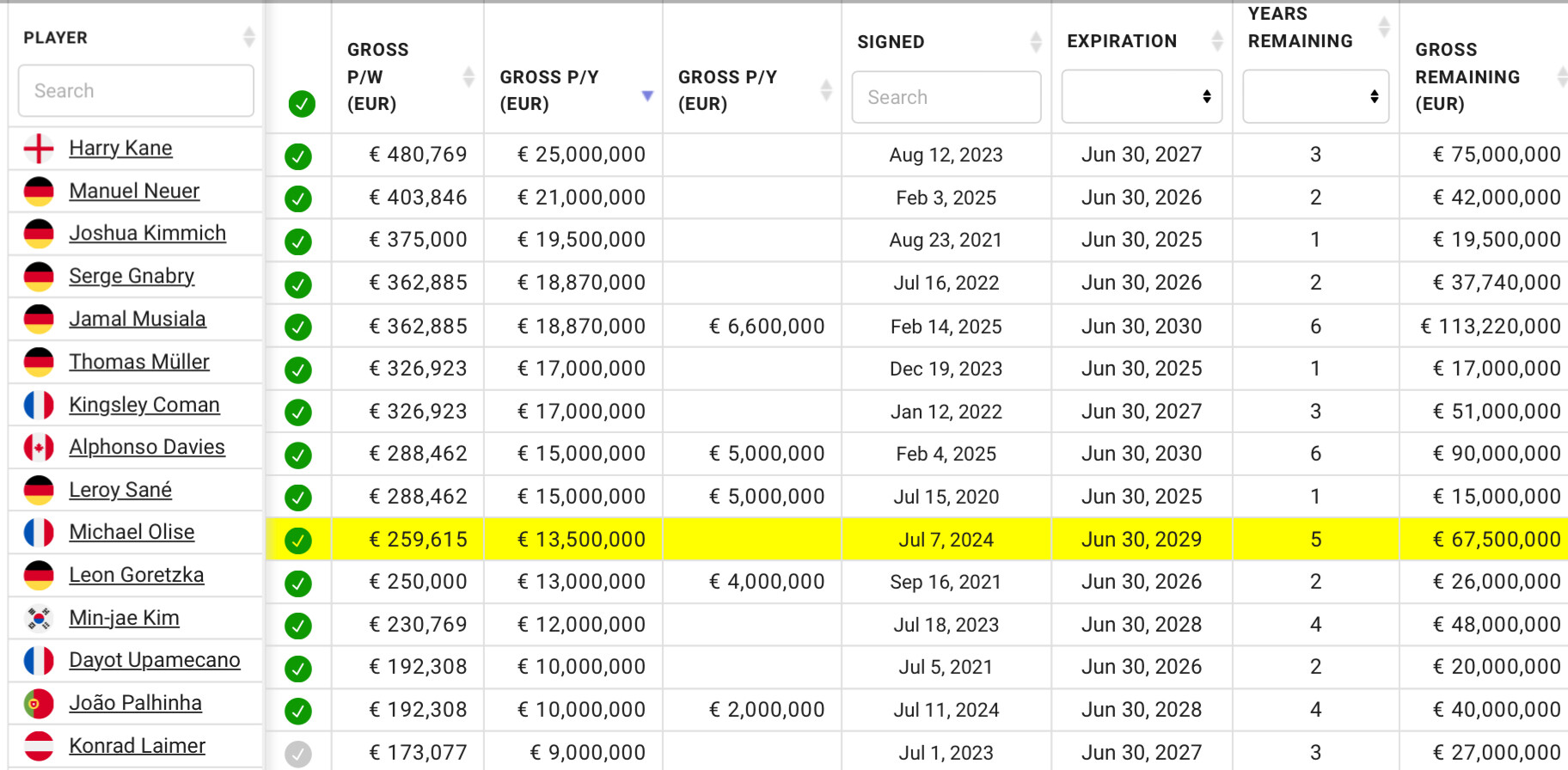Open Jamal Musiala player link
Screen dimensions: 1568x770
point(138,319)
